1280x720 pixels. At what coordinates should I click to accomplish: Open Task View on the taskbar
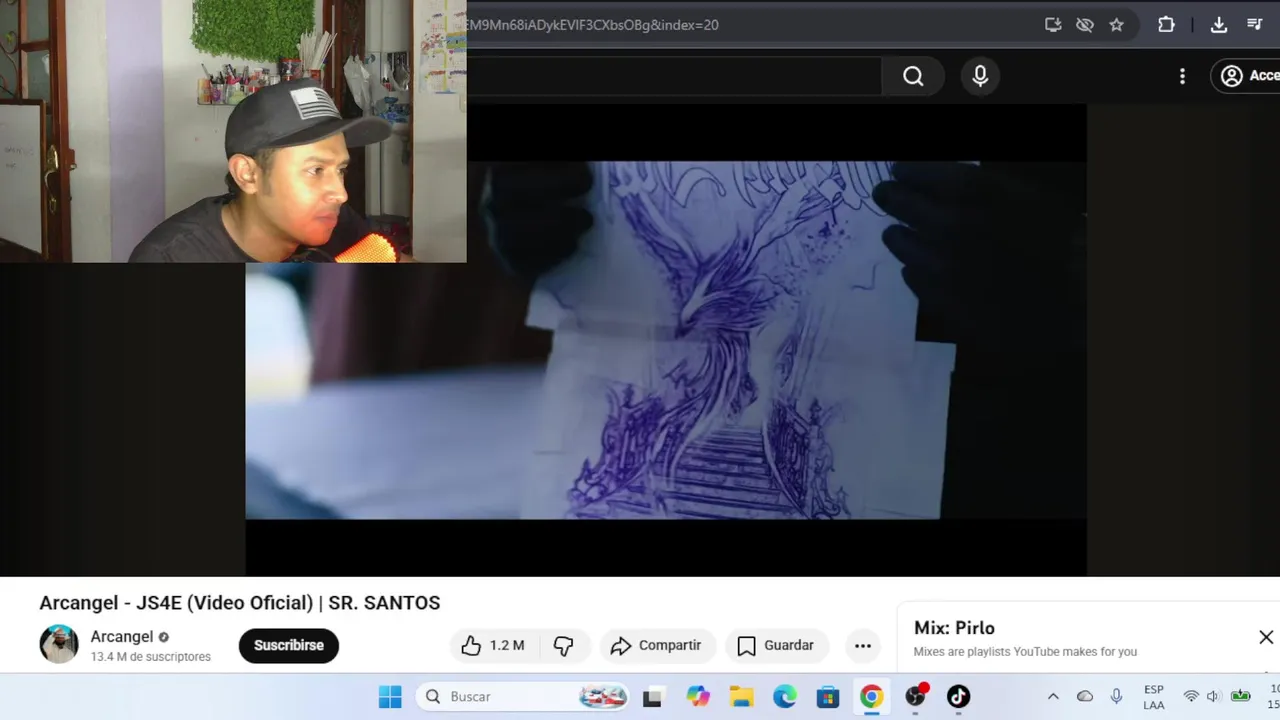pos(652,697)
